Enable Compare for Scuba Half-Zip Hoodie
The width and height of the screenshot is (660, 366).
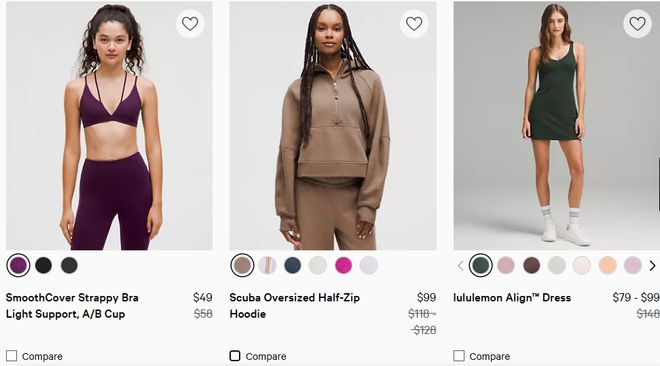click(235, 356)
